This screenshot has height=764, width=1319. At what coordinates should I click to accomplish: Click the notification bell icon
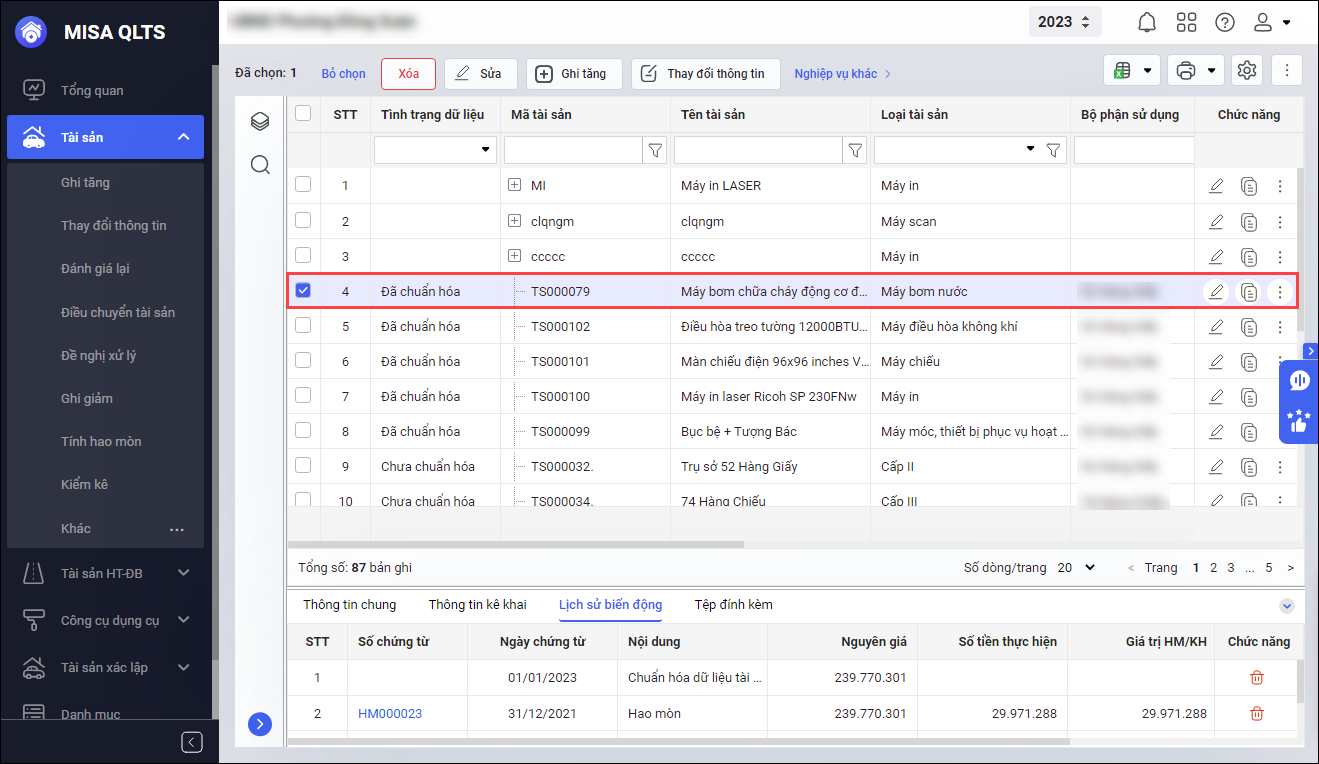[x=1147, y=22]
